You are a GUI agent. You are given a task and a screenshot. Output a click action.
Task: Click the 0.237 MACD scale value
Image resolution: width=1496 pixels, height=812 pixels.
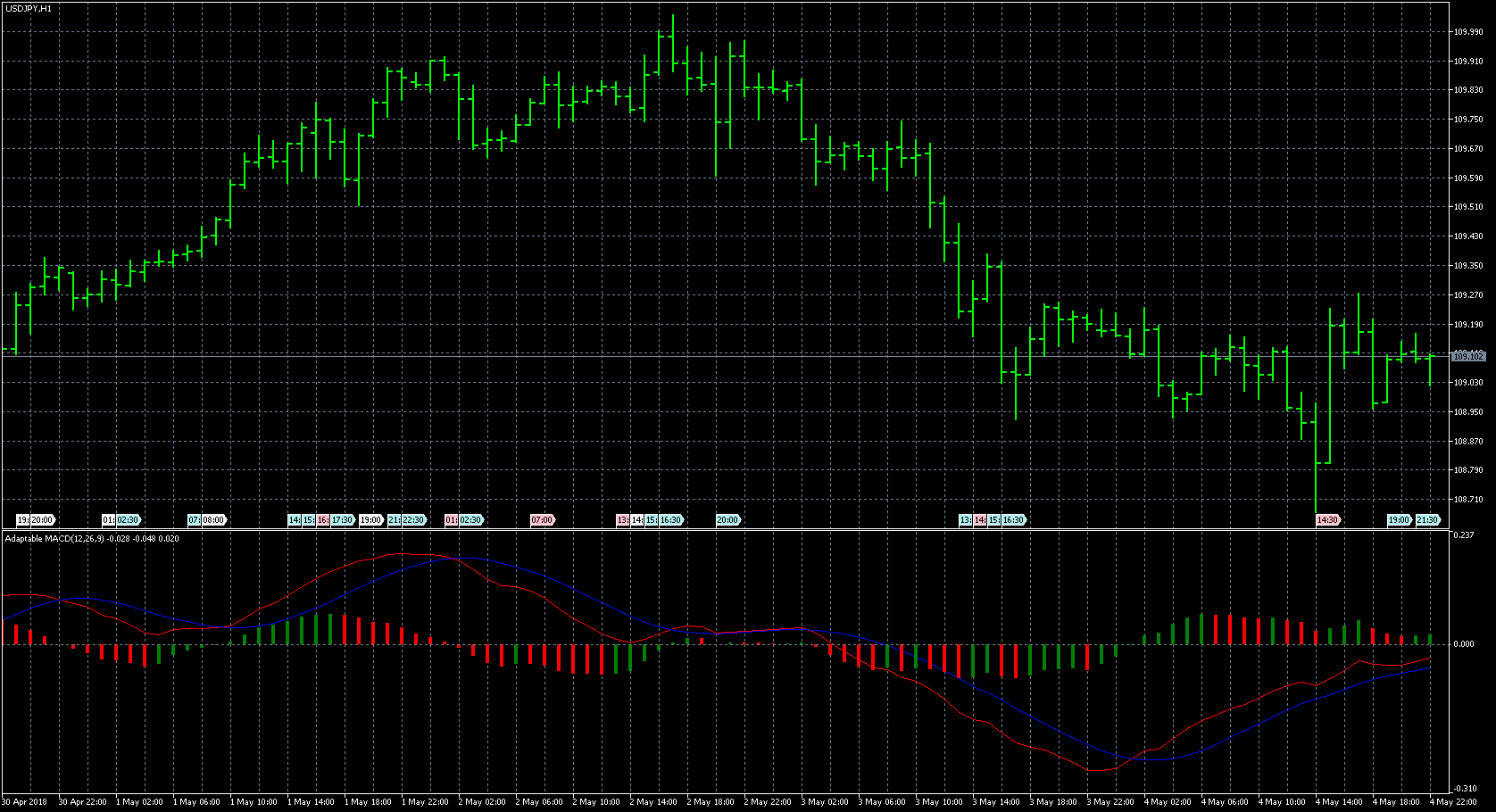1464,535
